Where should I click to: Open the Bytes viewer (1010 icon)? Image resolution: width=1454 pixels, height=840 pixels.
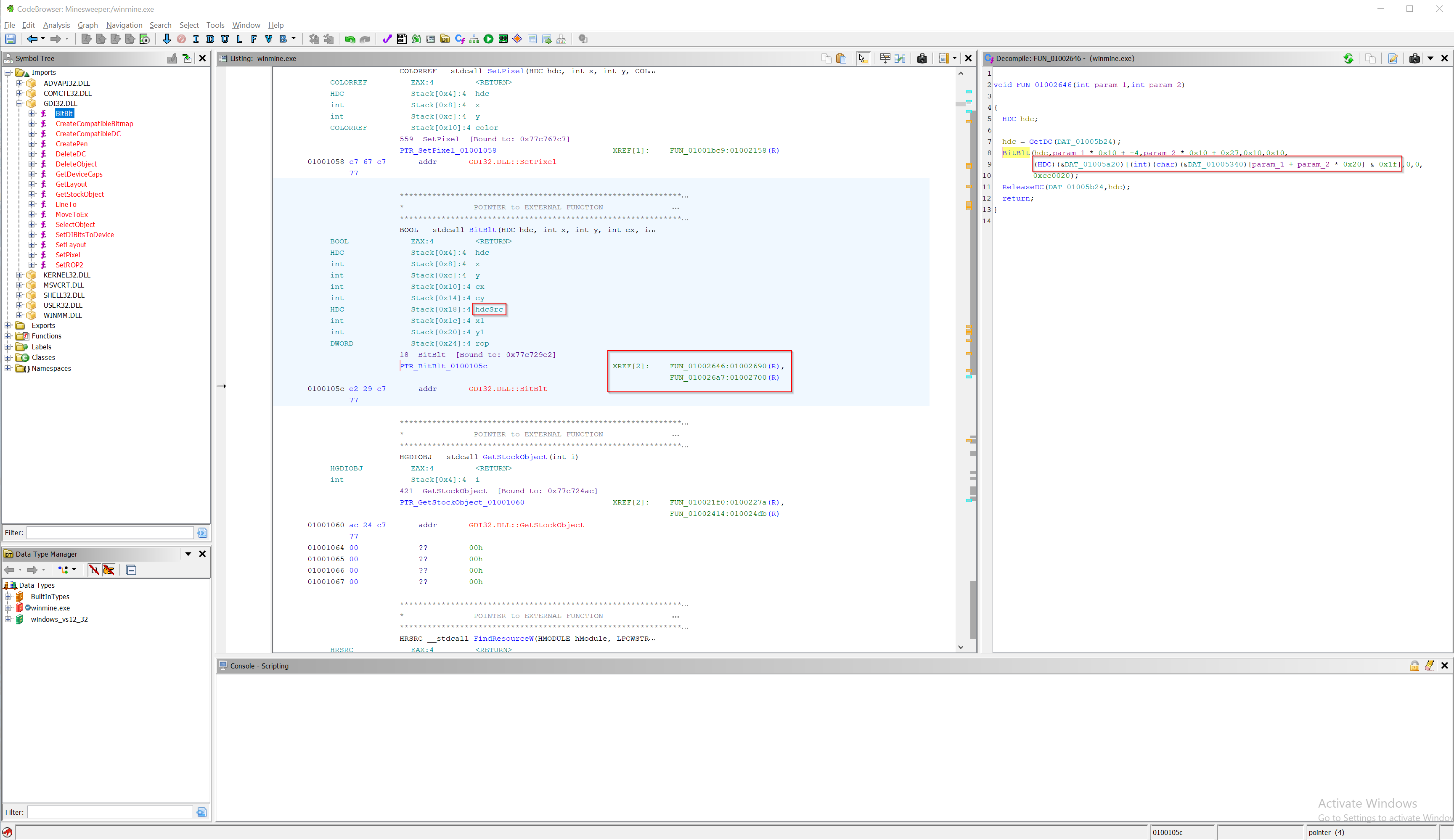402,39
